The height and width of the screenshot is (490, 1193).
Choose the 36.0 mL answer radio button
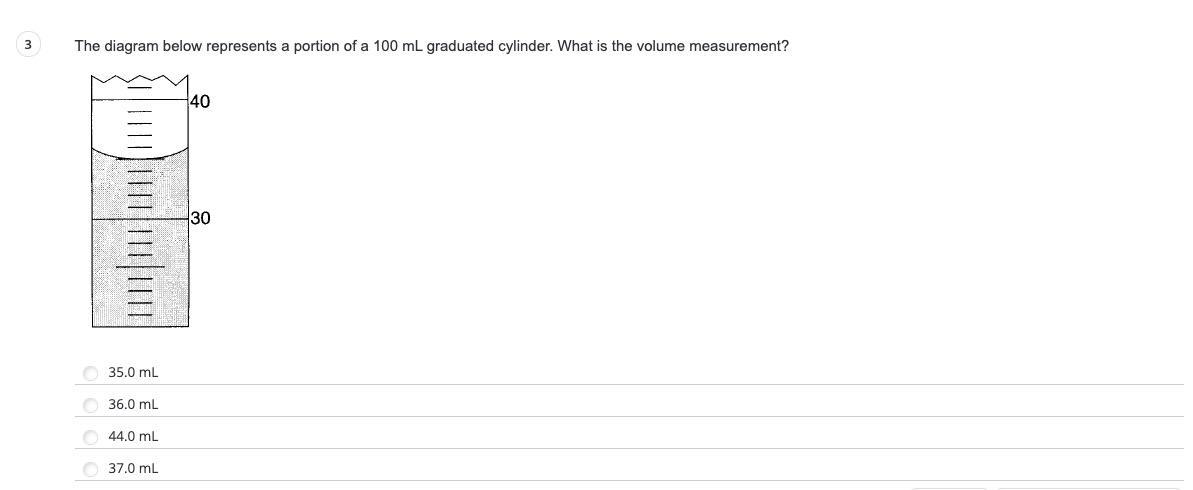coord(91,405)
